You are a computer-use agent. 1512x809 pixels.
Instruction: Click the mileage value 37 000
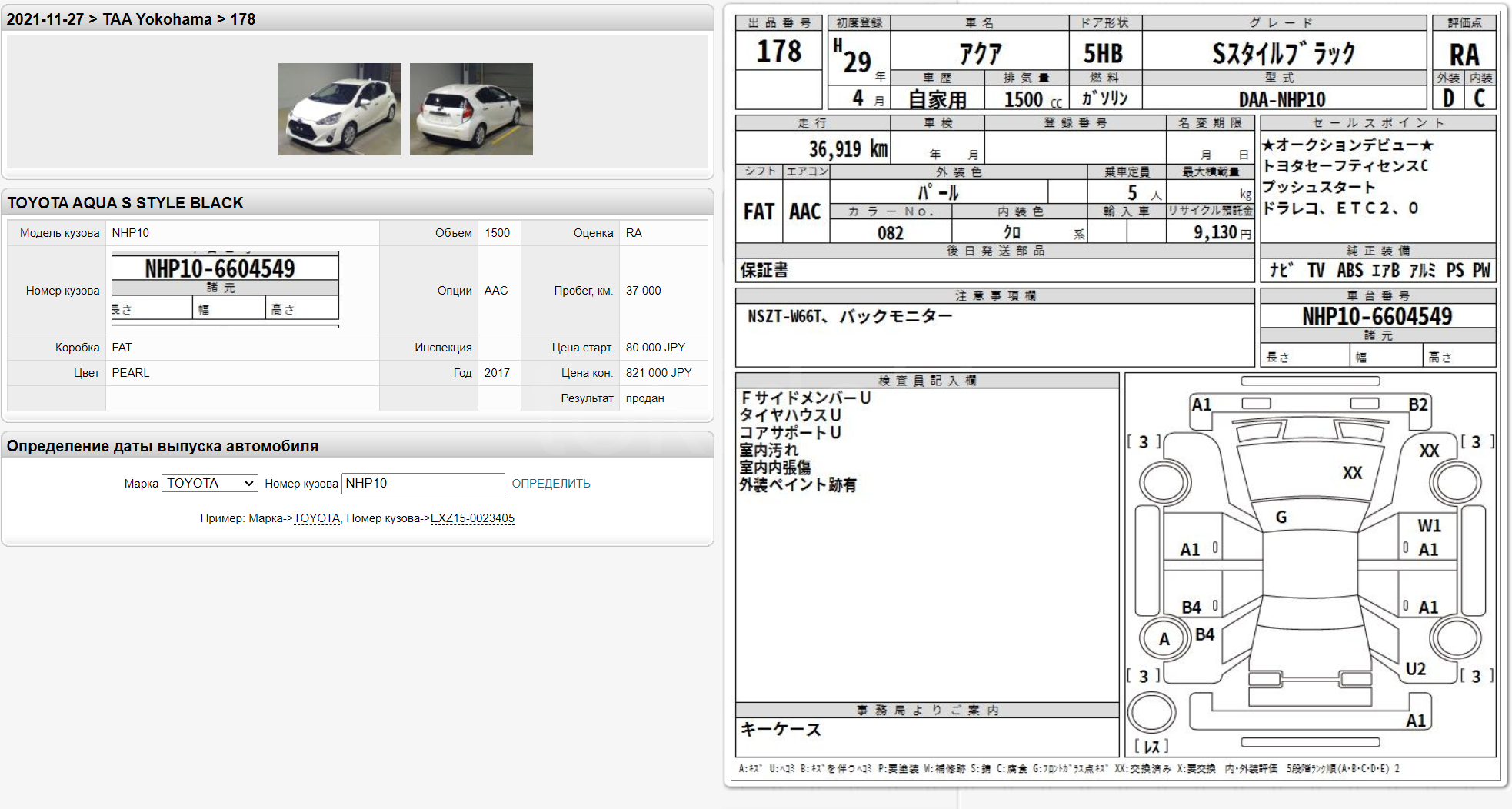point(643,291)
